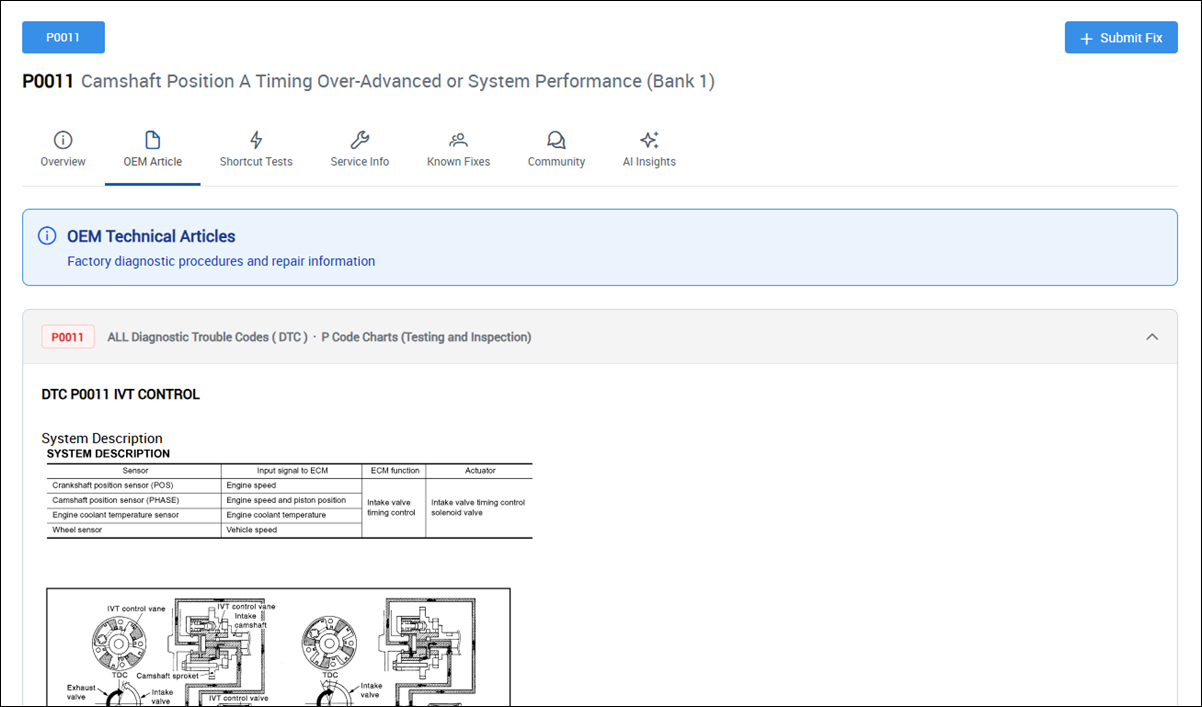Click the Known Fixes people icon
This screenshot has height=707, width=1202.
[458, 140]
